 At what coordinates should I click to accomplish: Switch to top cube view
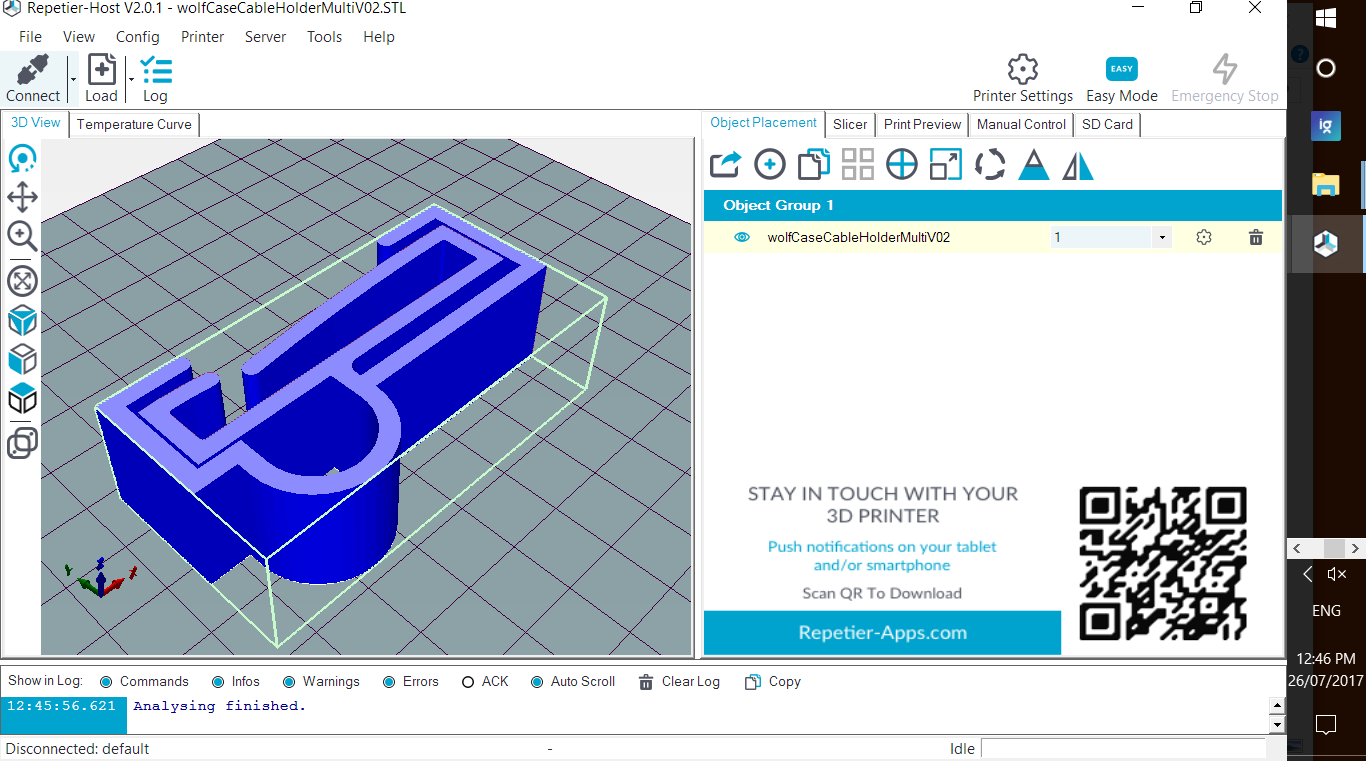tap(22, 398)
